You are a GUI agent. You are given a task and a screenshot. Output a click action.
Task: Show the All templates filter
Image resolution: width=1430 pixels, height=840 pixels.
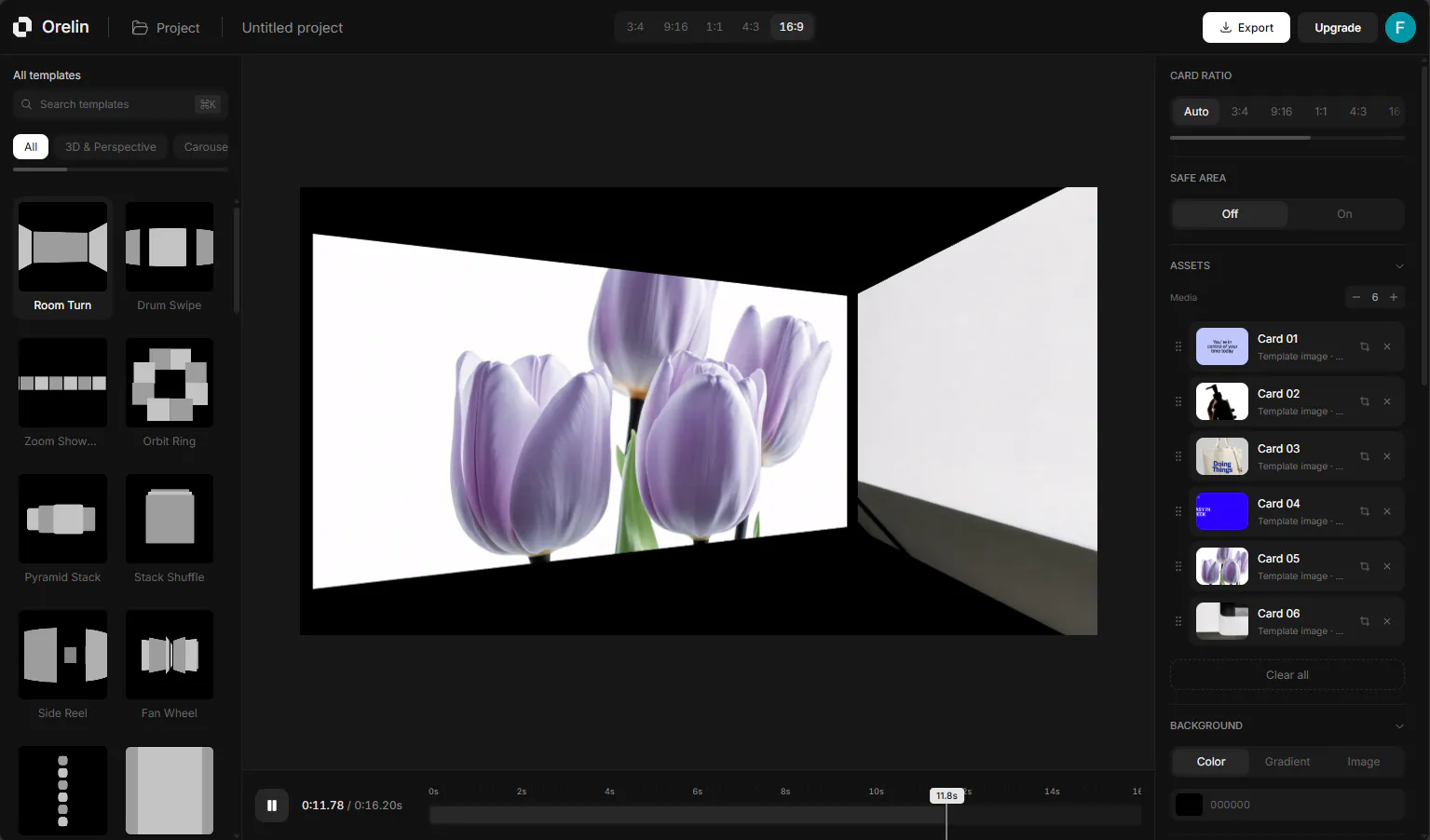click(31, 147)
